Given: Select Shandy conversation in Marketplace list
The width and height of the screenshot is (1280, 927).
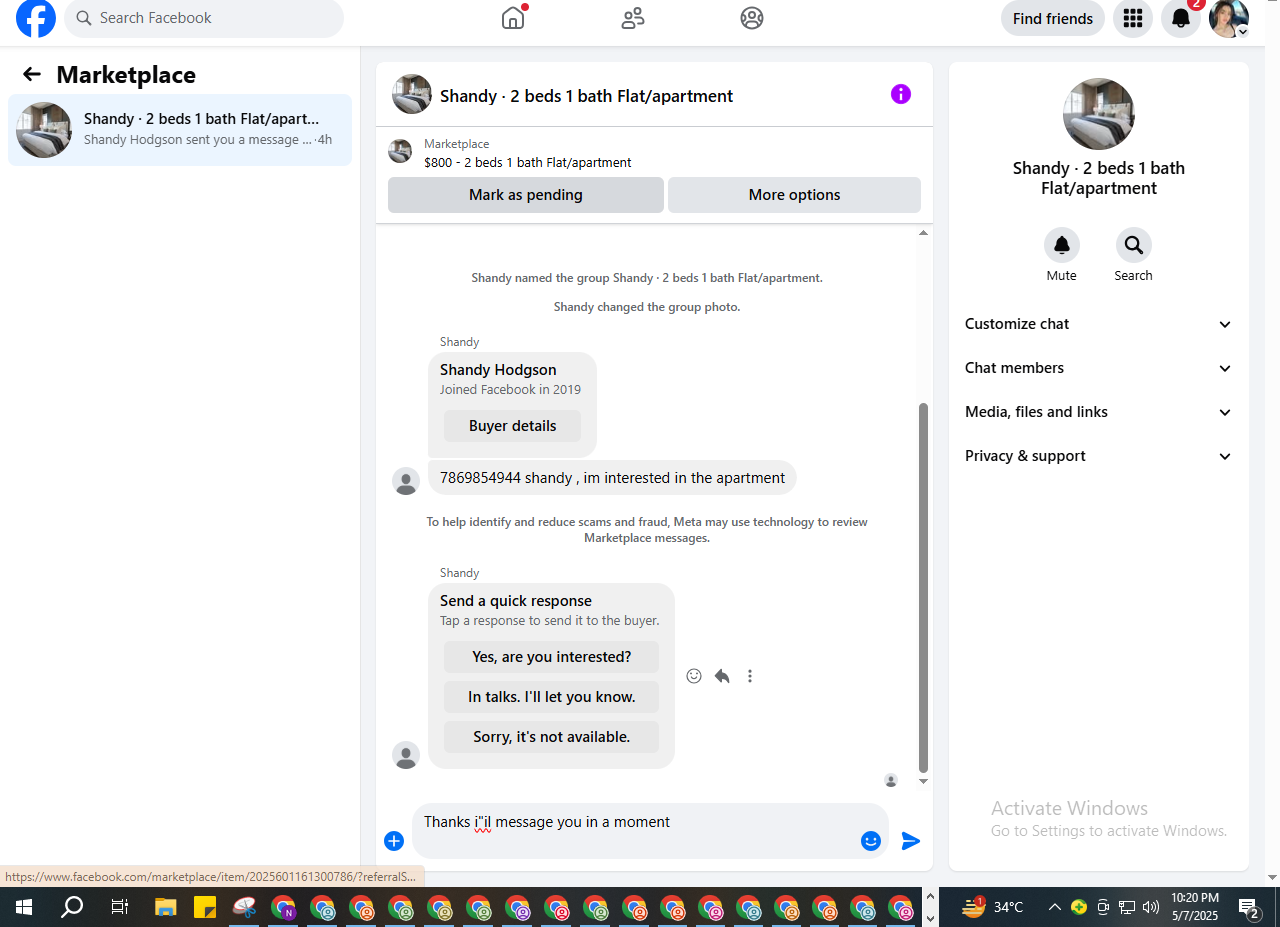Looking at the screenshot, I should click(180, 130).
